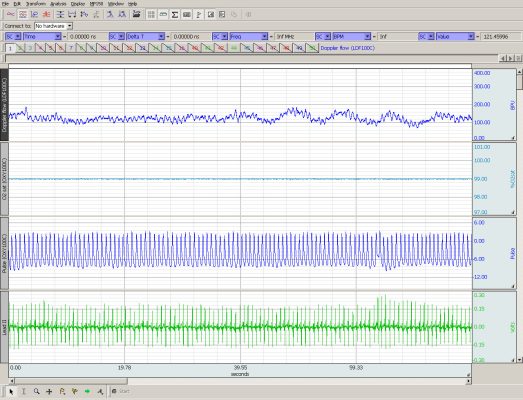
Task: Click the channel button display icon
Action: pos(187,14)
